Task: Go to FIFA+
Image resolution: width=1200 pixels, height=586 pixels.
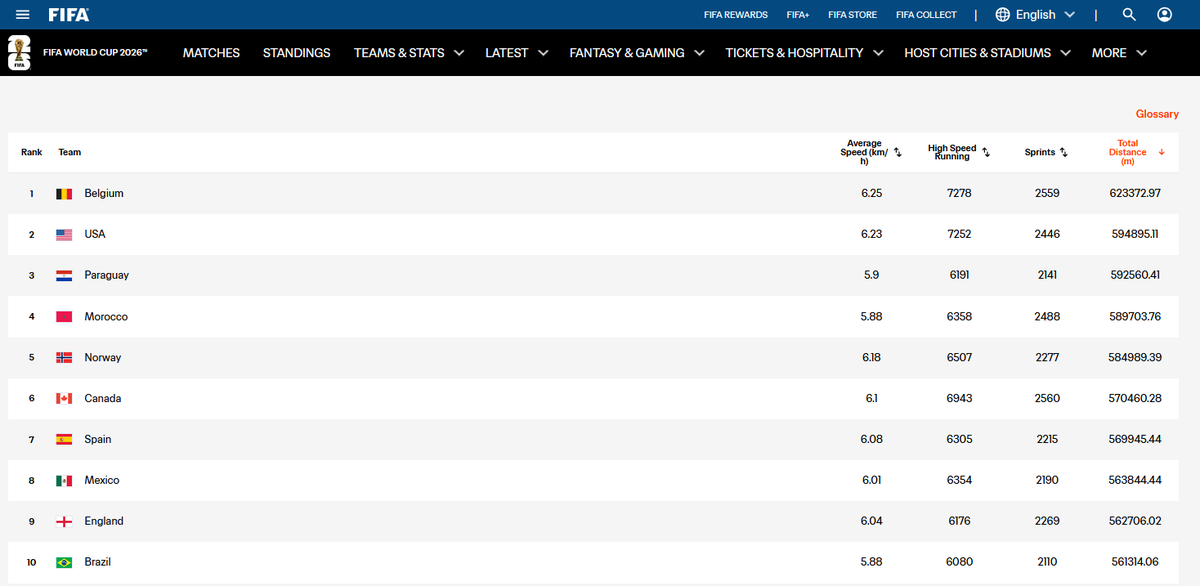Action: 798,15
